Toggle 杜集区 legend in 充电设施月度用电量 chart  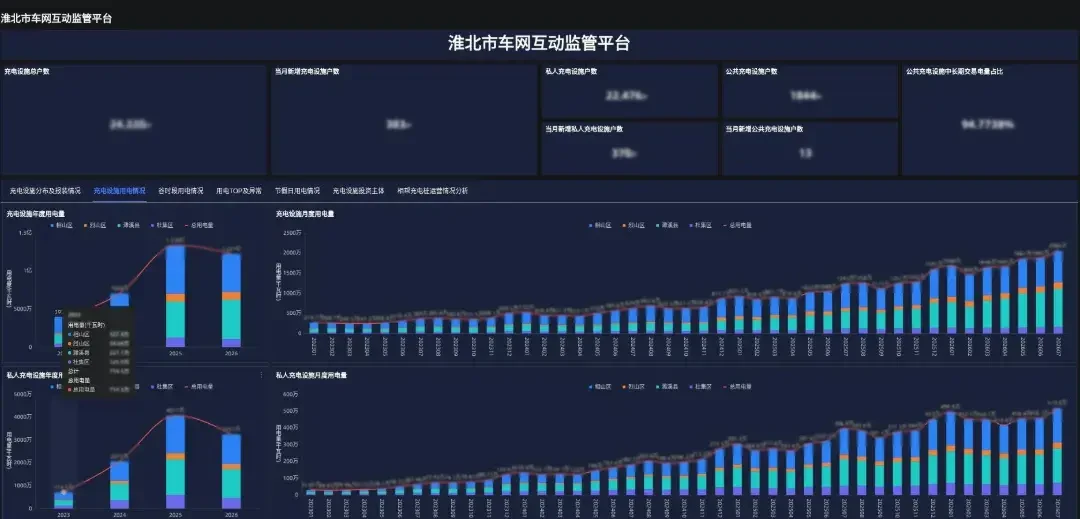point(701,225)
